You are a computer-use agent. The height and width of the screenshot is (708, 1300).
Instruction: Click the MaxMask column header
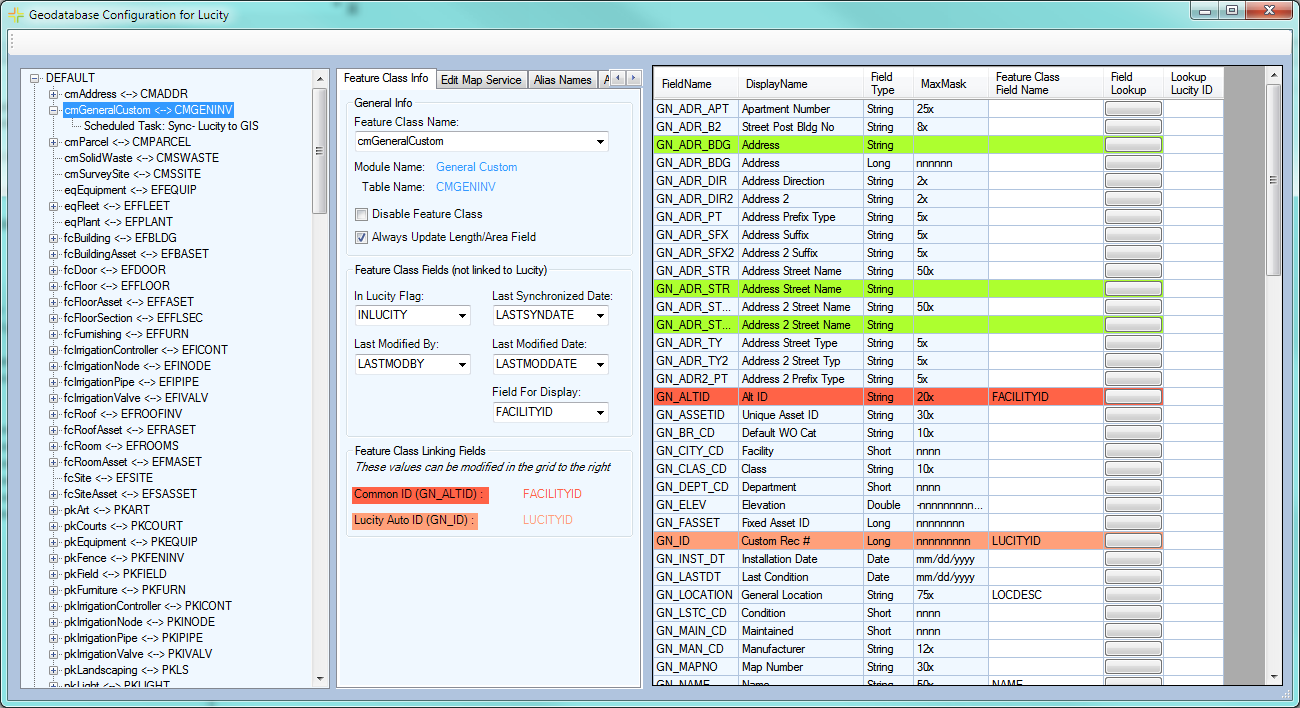pos(951,84)
